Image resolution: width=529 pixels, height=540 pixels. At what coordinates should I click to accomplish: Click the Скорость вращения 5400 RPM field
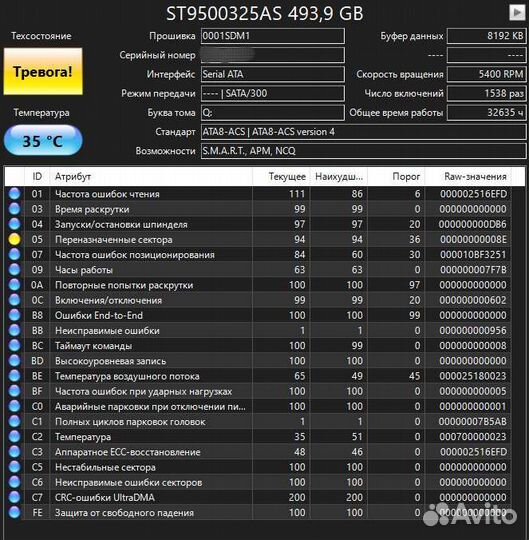point(486,74)
